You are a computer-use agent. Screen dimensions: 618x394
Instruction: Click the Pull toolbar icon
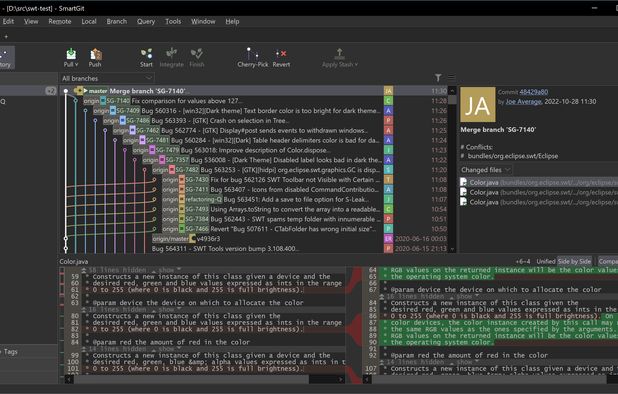(71, 58)
